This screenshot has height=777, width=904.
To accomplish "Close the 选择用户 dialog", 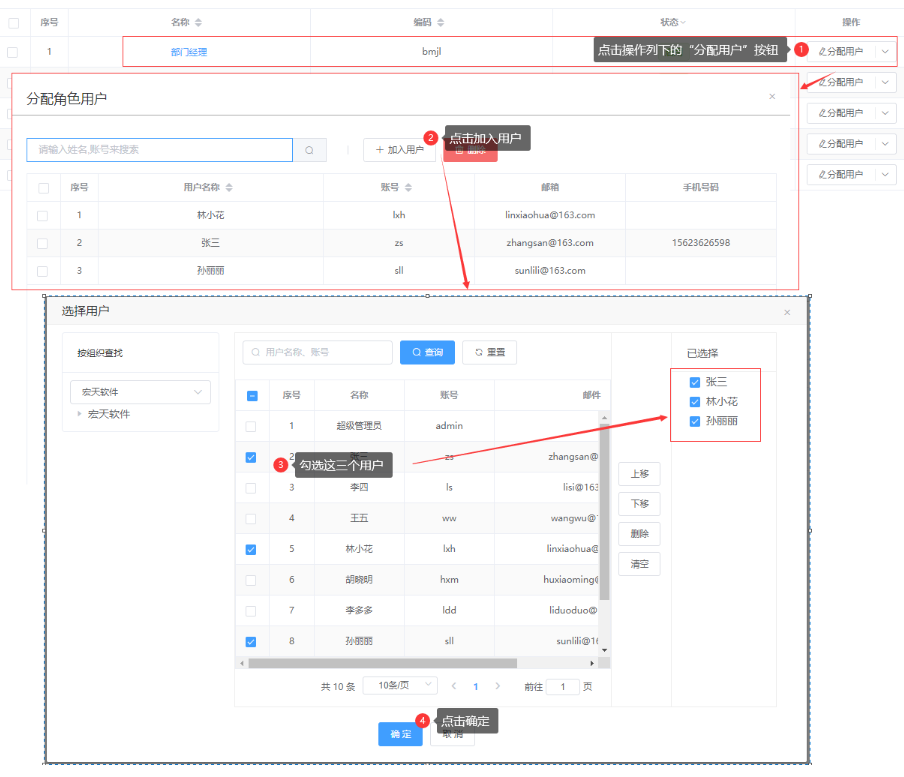I will pos(787,312).
